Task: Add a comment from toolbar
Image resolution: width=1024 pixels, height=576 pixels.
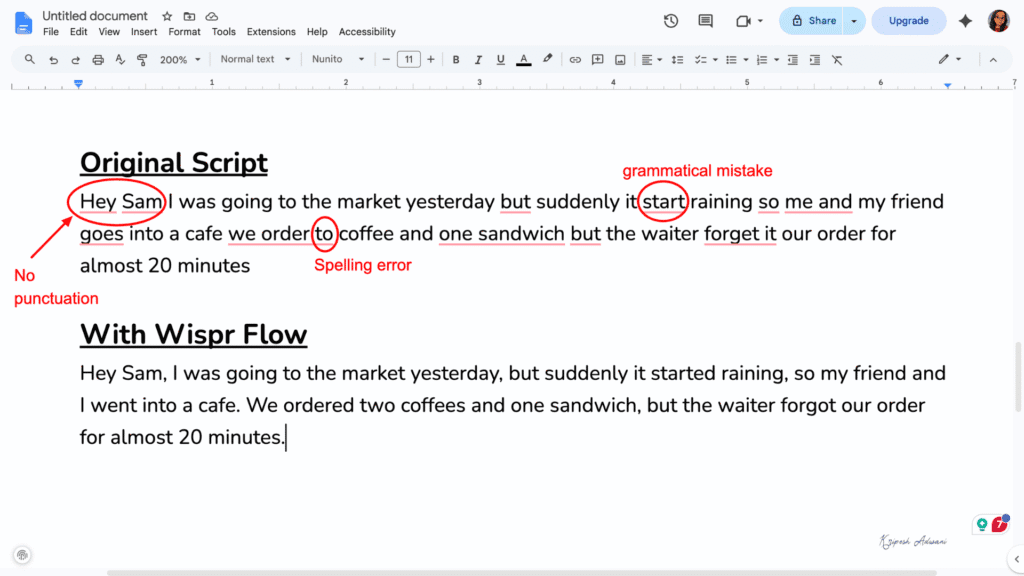Action: (x=597, y=60)
